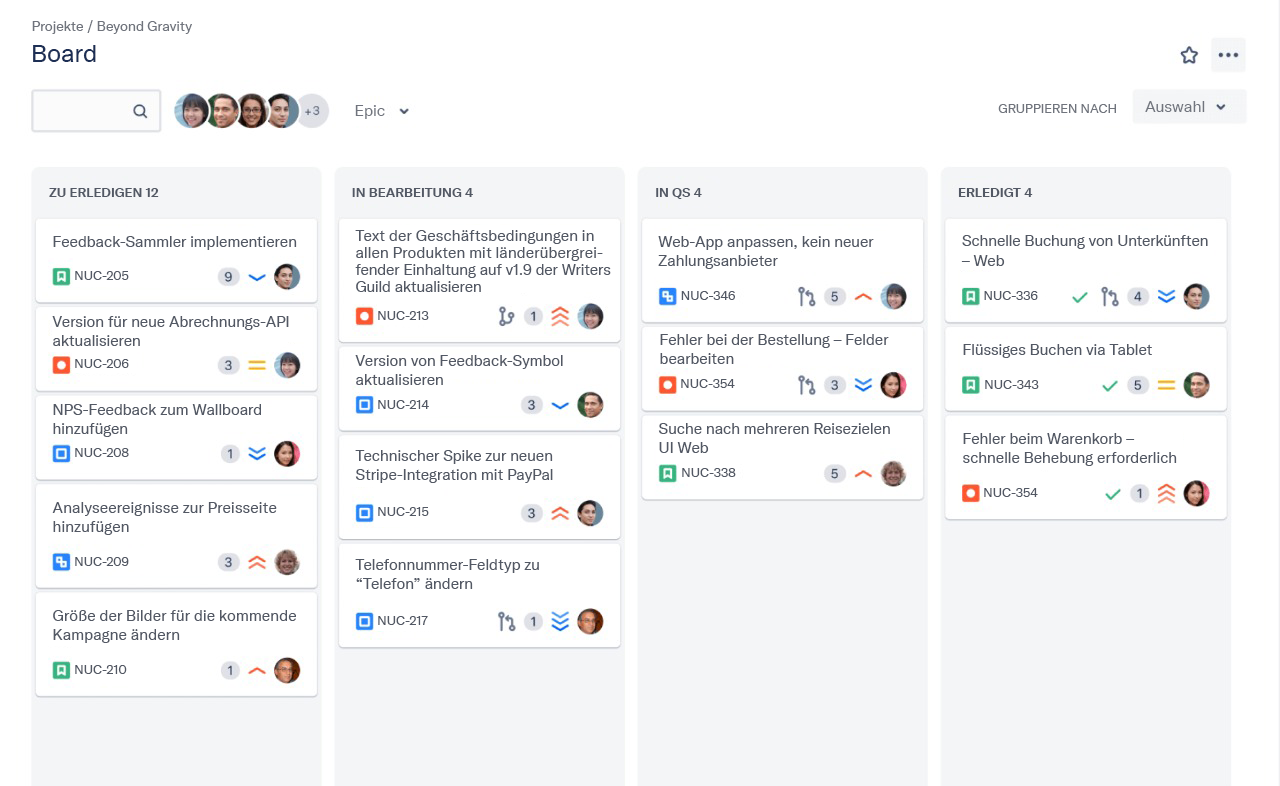Open assignee avatar on NUC-338 card

(893, 474)
